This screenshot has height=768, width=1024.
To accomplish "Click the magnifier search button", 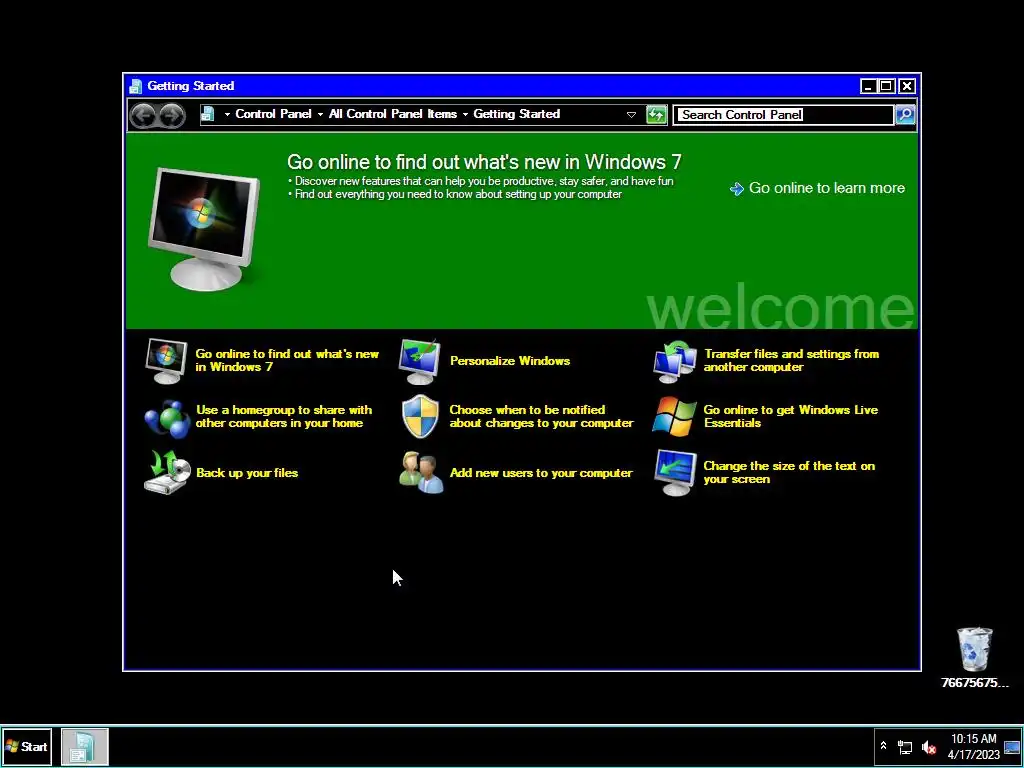I will coord(904,115).
